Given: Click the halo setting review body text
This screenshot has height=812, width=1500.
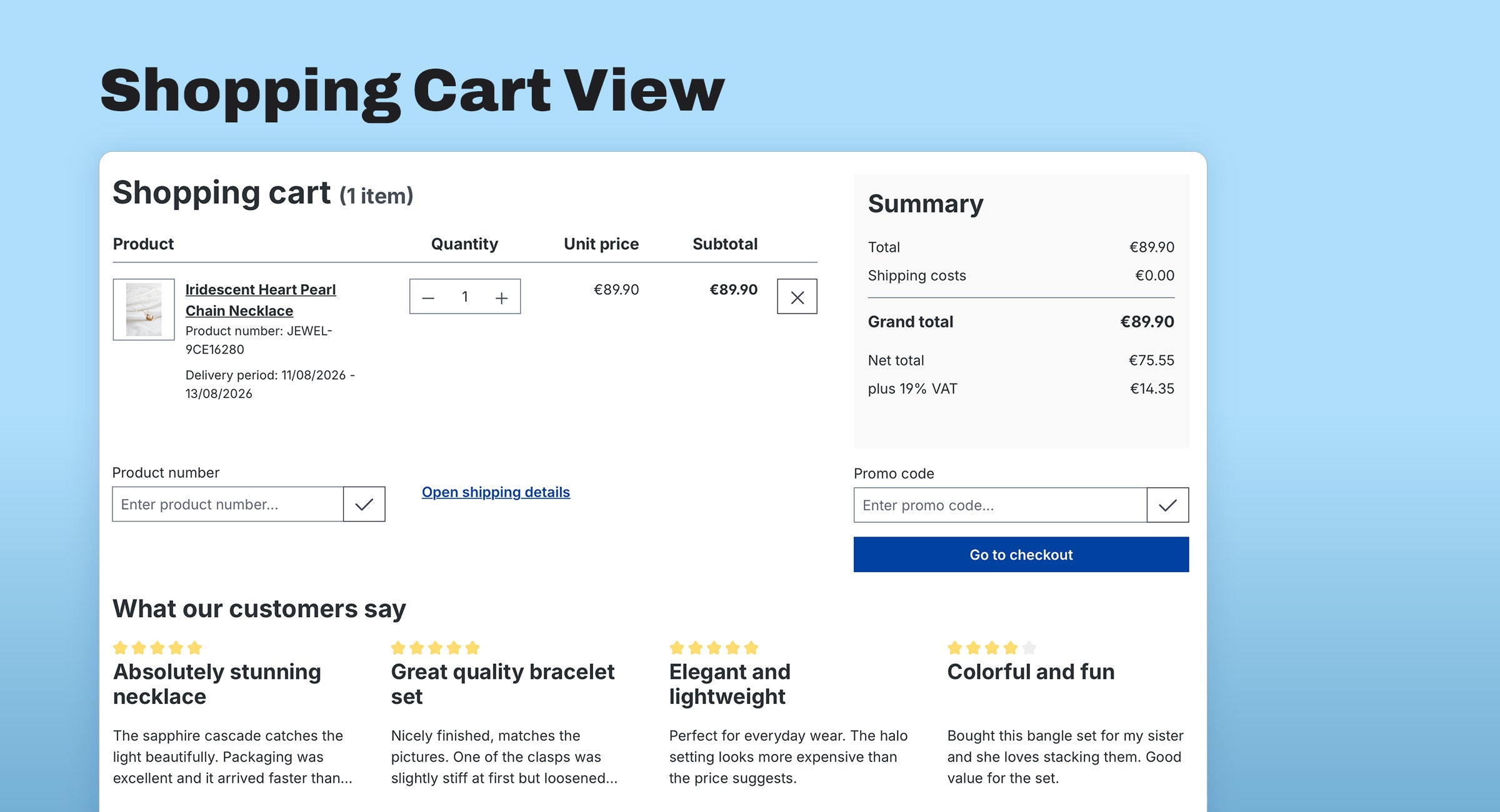Looking at the screenshot, I should click(788, 757).
